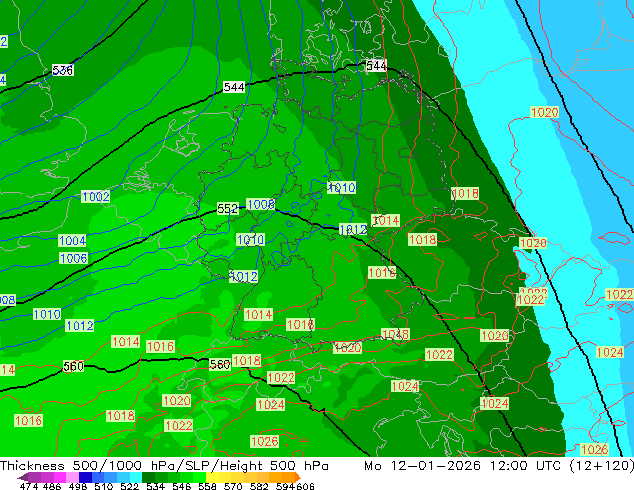
Task: Click the dark navy blue legend swatch
Action: (x=85, y=477)
